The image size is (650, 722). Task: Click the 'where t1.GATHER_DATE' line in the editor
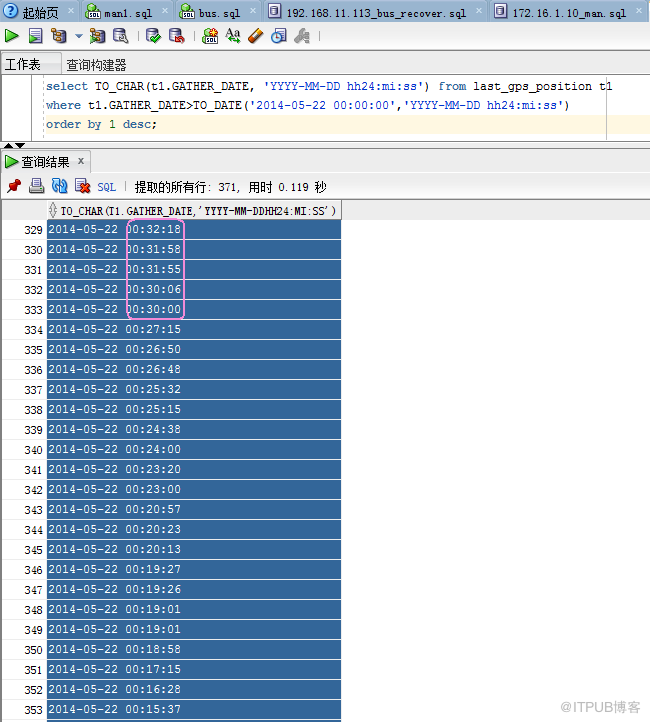pyautogui.click(x=308, y=105)
